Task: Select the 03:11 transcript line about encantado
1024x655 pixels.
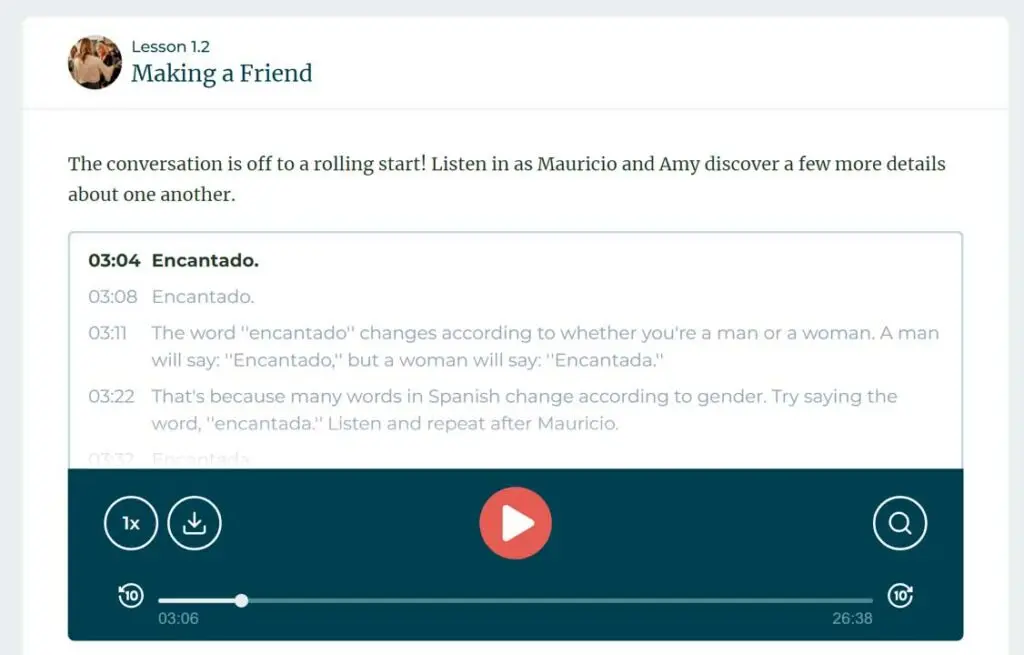Action: 514,347
